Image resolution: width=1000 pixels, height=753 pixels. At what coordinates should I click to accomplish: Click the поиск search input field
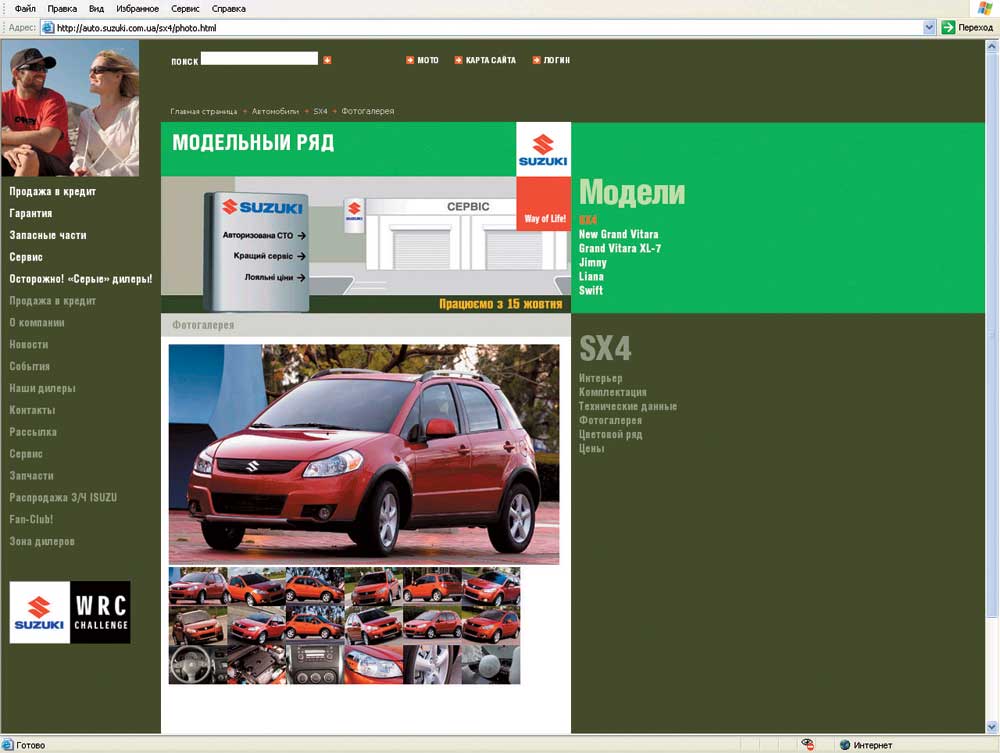pos(259,60)
